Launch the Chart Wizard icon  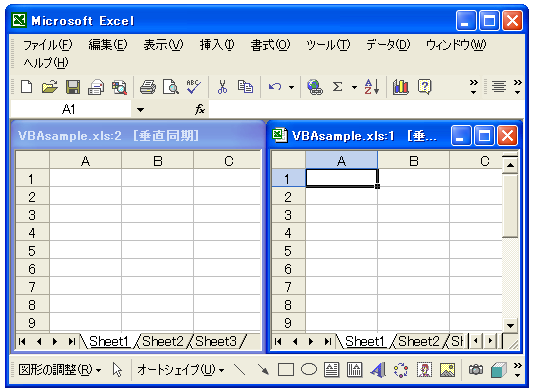point(401,87)
